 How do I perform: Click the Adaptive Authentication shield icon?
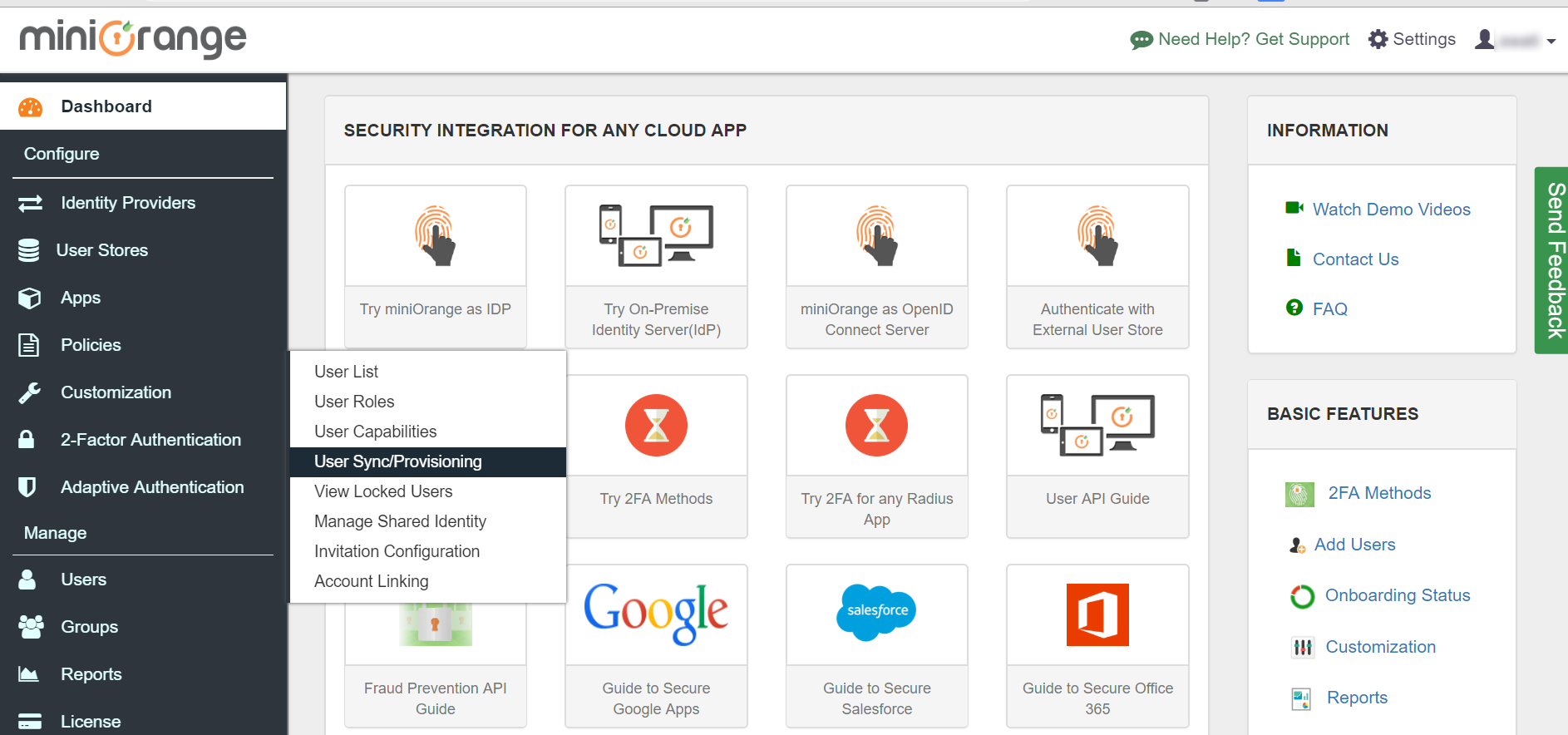click(27, 487)
